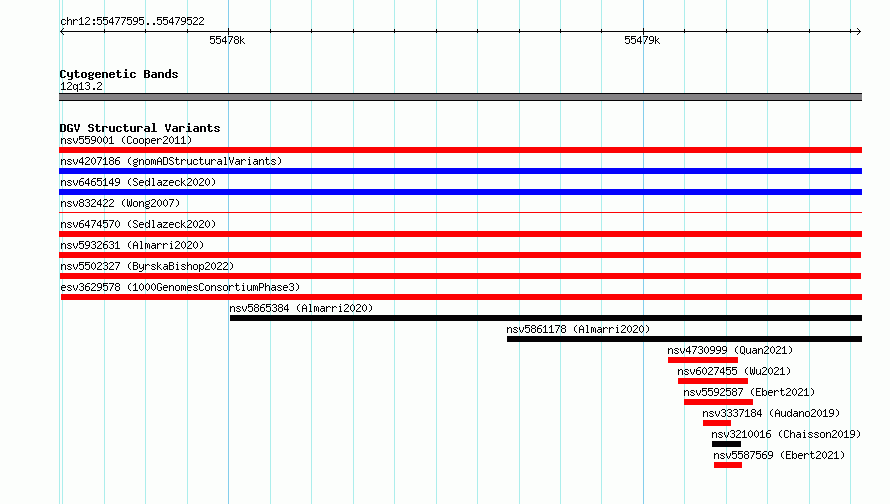Click the left arrow on the ruler
The width and height of the screenshot is (890, 504).
(62, 31)
